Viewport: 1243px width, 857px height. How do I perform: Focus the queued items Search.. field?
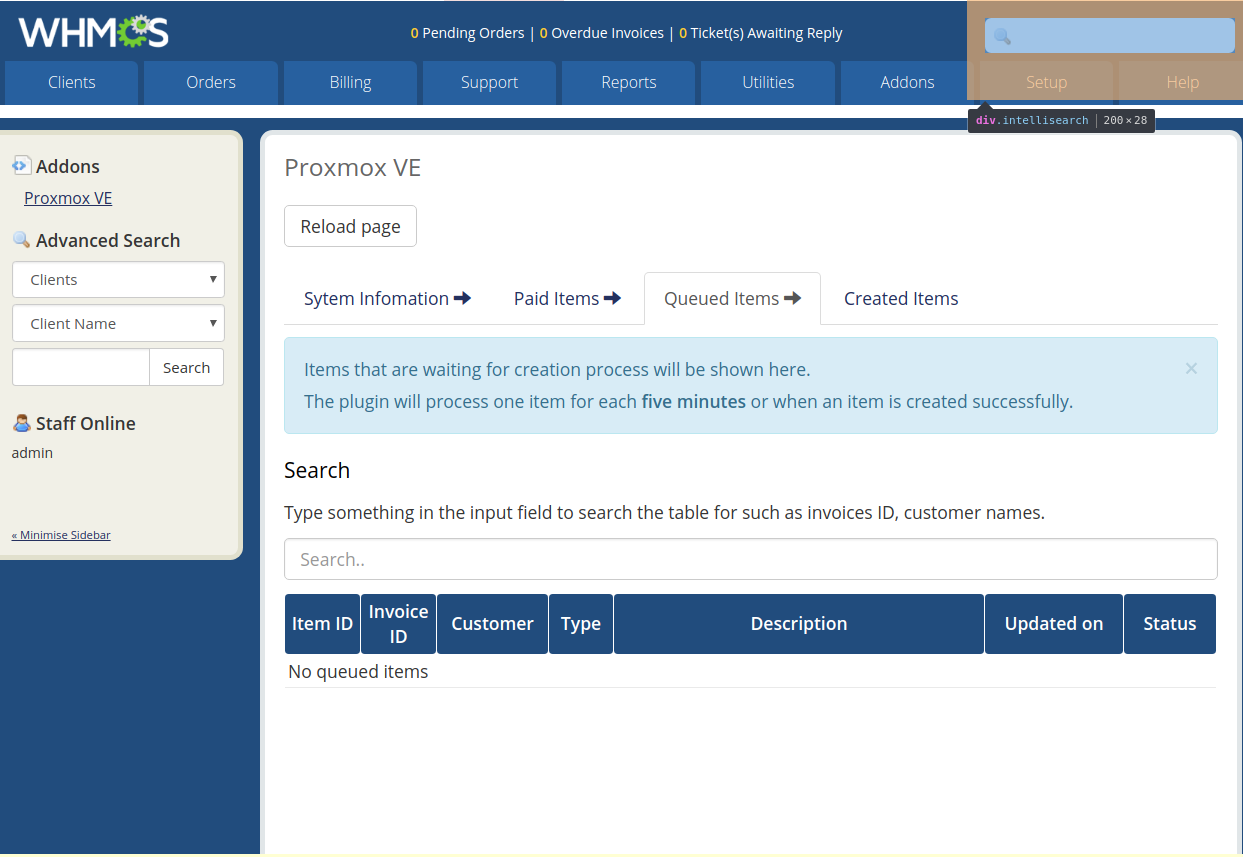(751, 559)
